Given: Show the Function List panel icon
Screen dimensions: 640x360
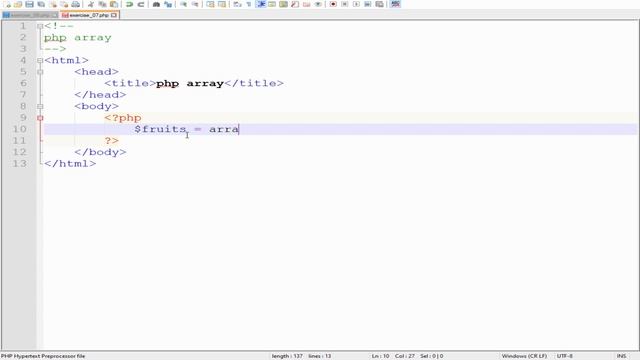Looking at the screenshot, I should pyautogui.click(x=295, y=4).
